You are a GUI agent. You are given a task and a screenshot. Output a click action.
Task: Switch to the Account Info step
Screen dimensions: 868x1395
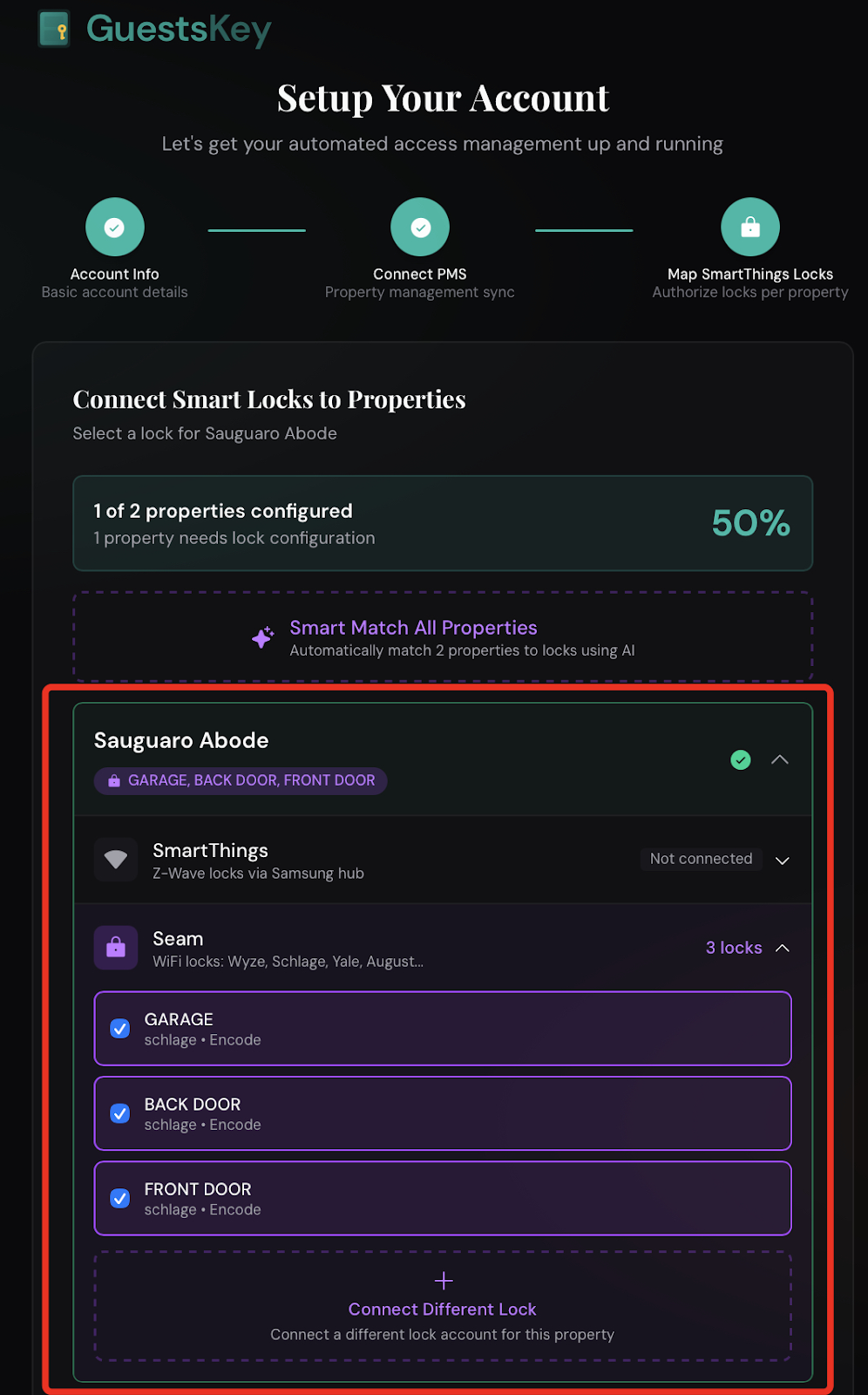(x=114, y=273)
